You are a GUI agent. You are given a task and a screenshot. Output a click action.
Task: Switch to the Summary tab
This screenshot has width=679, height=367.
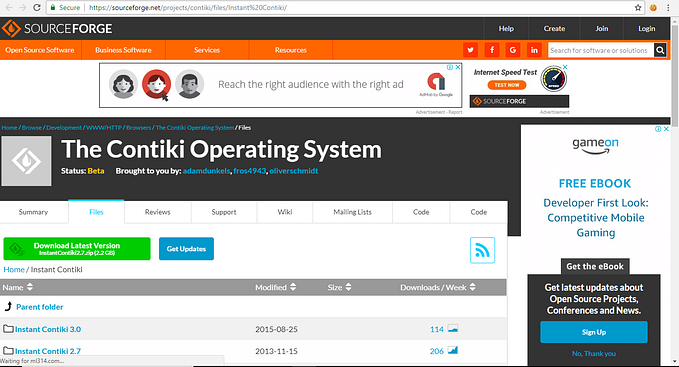point(33,212)
